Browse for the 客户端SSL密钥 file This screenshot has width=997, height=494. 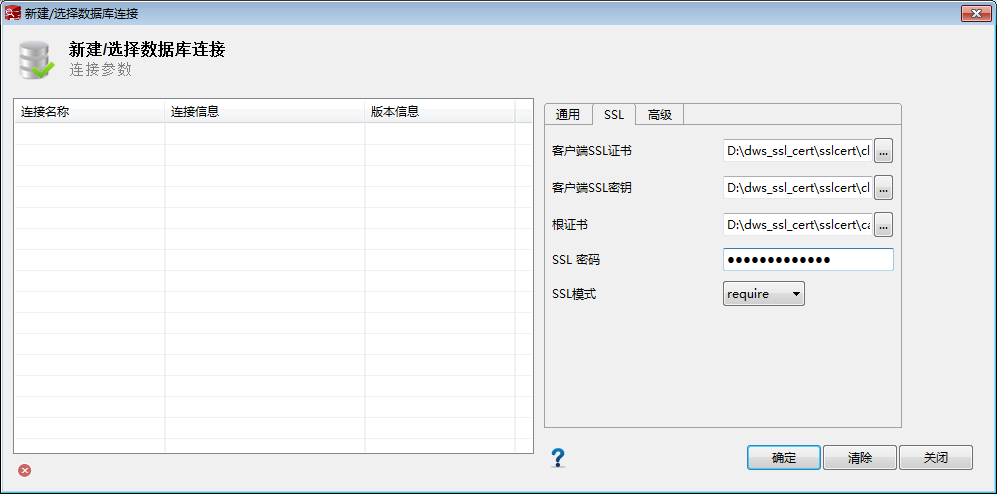884,188
